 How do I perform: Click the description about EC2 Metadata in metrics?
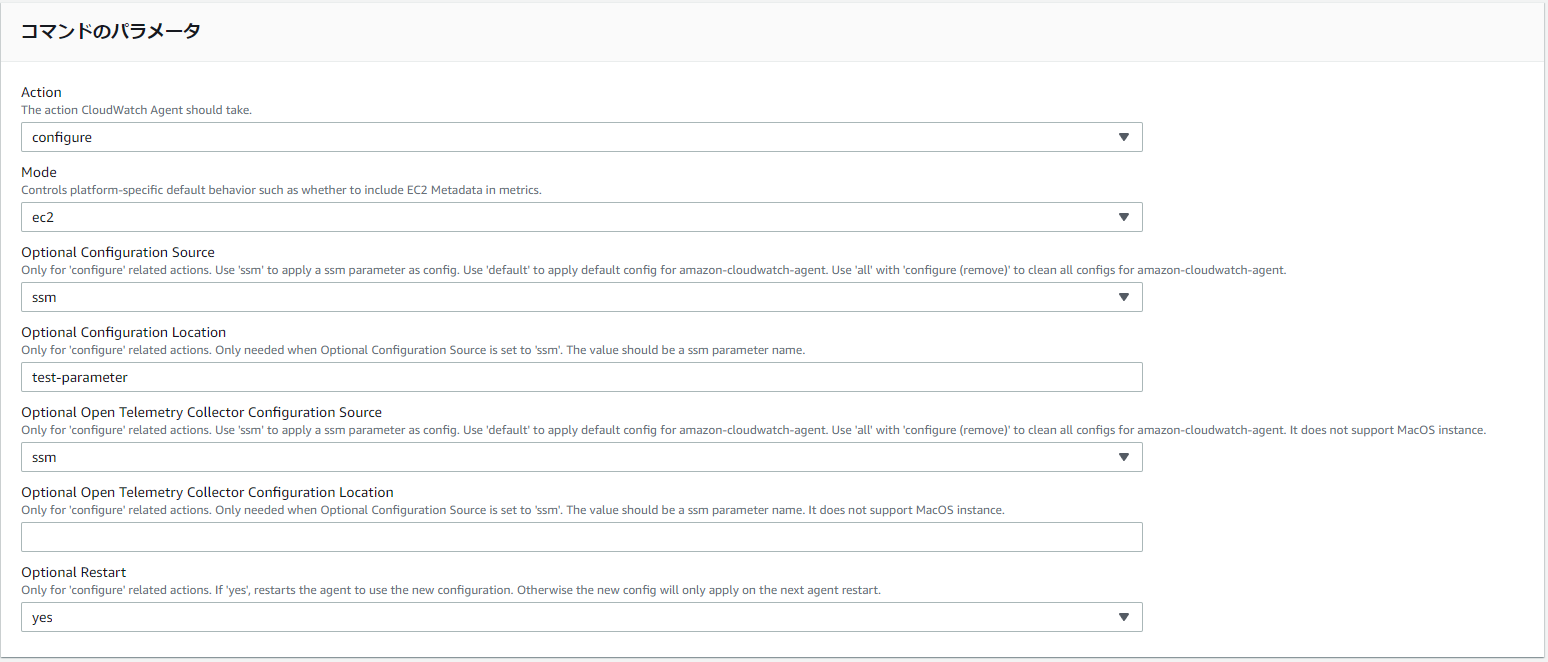[281, 190]
